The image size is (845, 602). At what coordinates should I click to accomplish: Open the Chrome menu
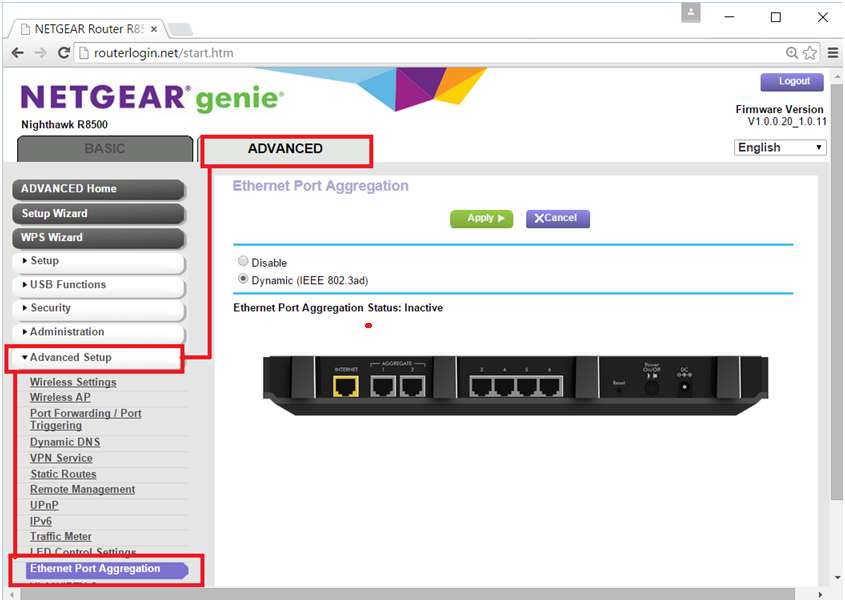pyautogui.click(x=833, y=52)
